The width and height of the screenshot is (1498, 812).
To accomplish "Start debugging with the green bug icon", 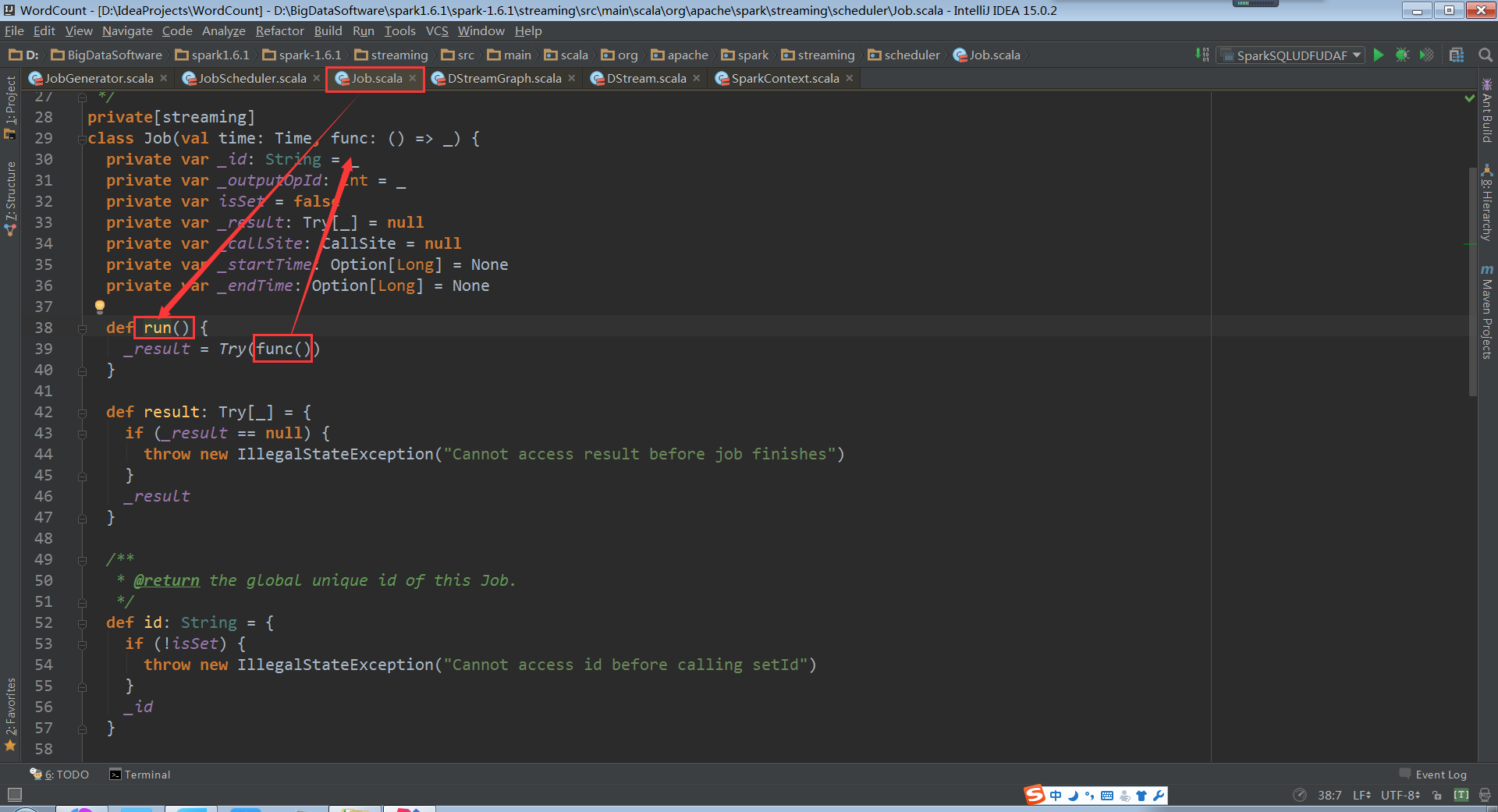I will (1402, 55).
